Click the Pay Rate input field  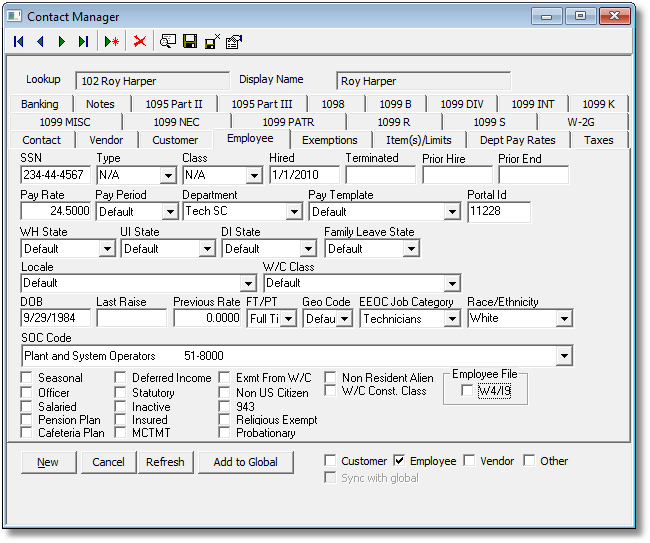click(x=55, y=211)
